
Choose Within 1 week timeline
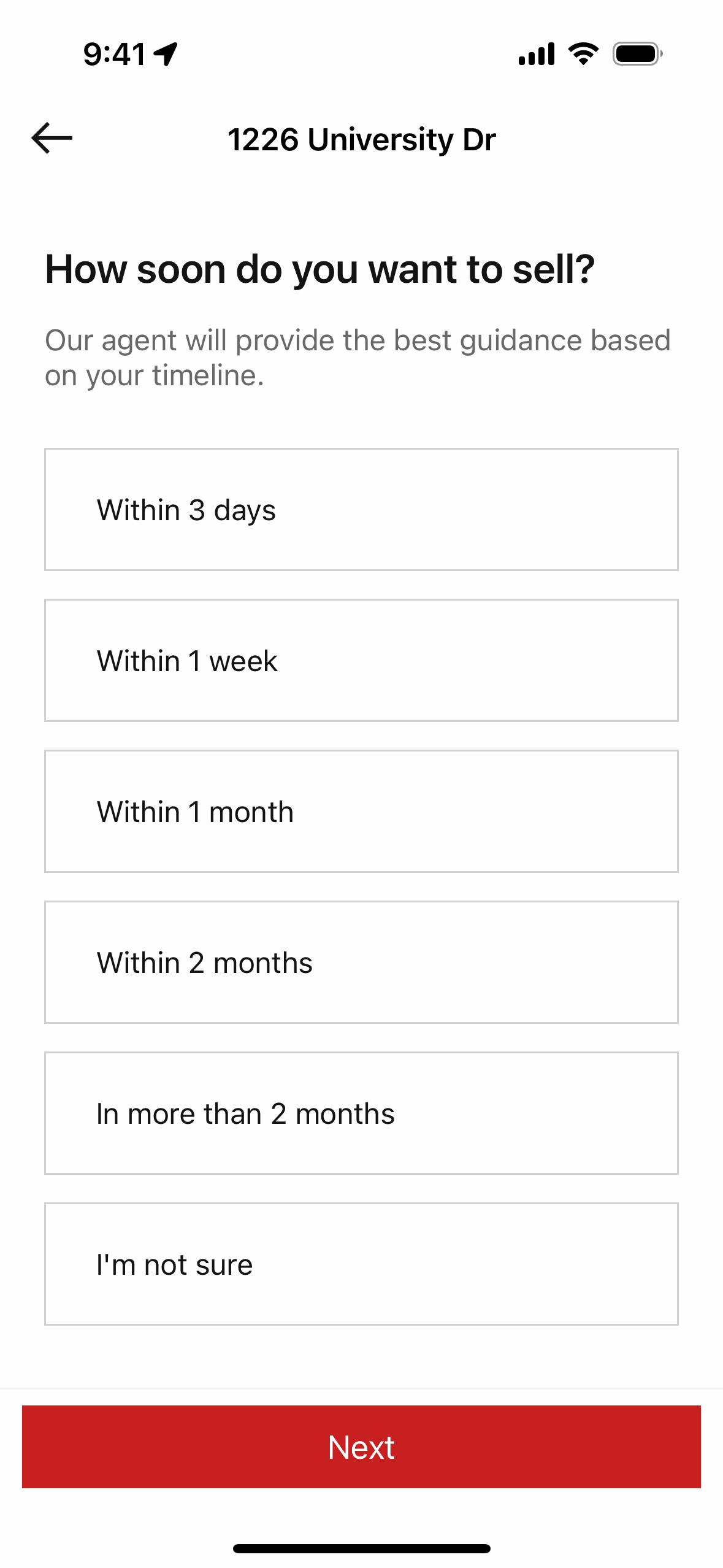tap(361, 661)
